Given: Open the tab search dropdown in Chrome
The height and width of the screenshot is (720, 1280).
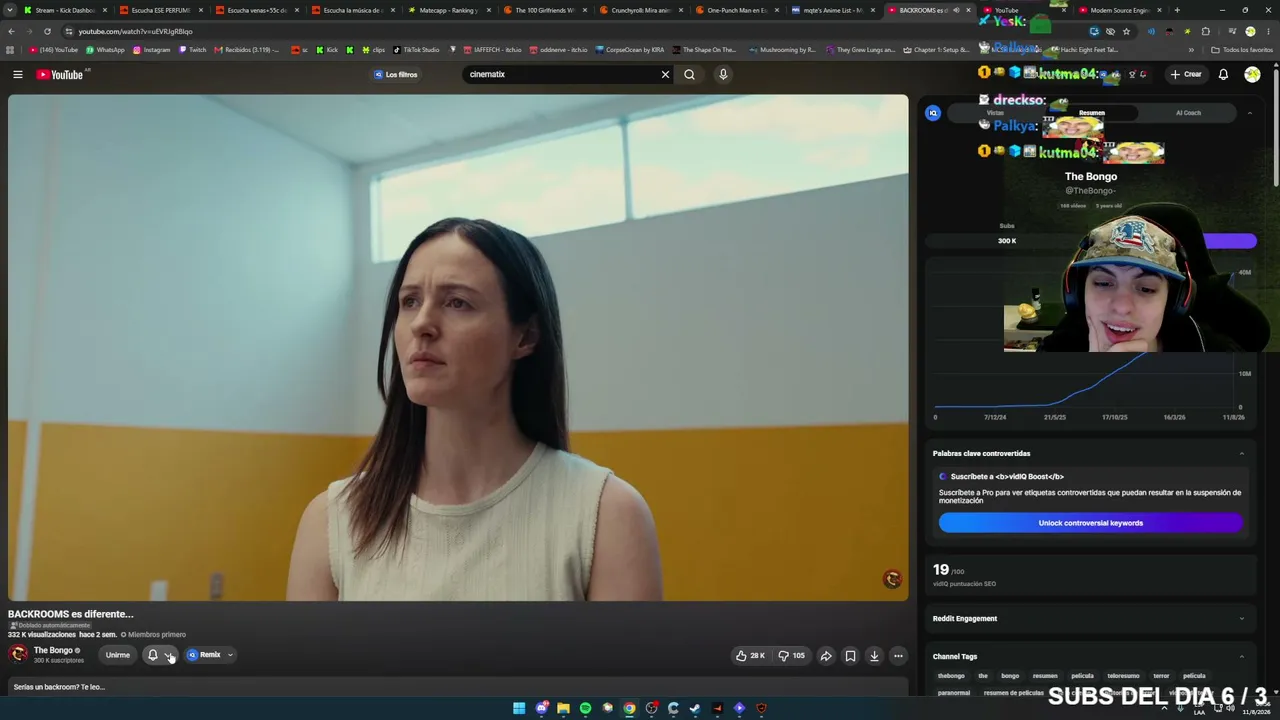Looking at the screenshot, I should (x=11, y=10).
